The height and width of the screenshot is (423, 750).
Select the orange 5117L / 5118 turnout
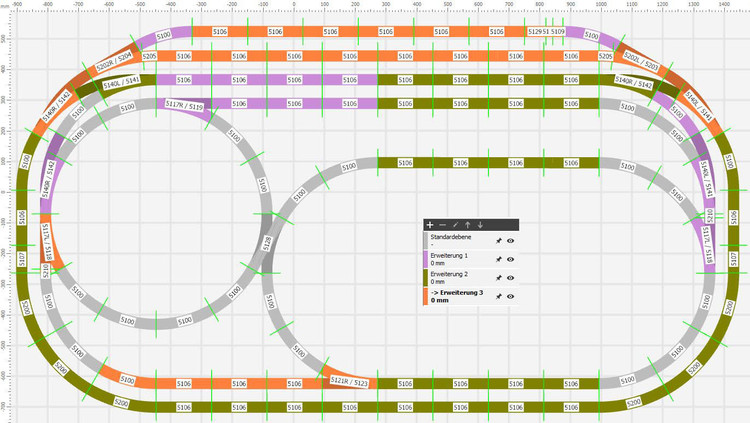(x=47, y=242)
